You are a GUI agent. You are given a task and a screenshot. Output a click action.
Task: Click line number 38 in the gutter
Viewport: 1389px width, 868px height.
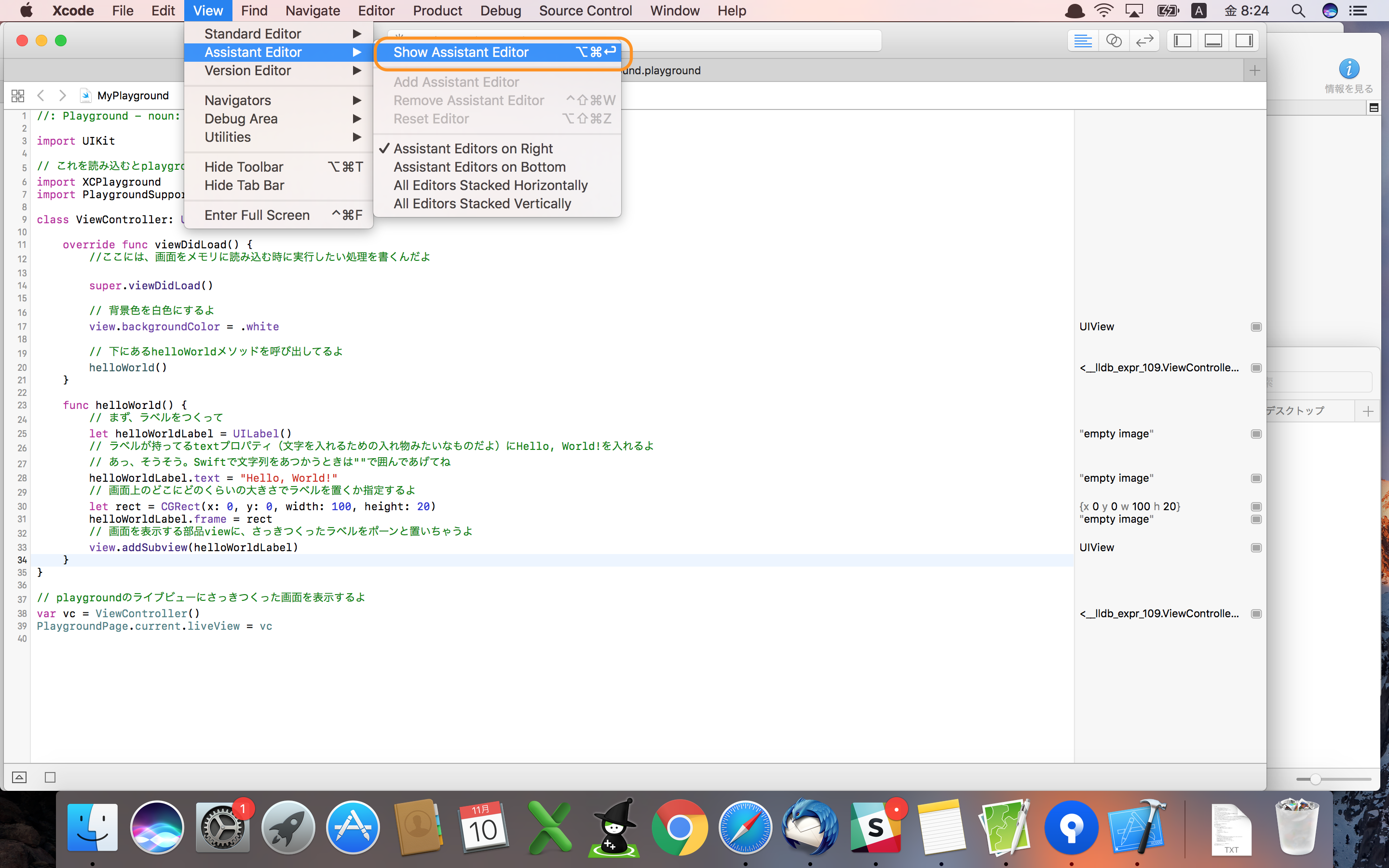(22, 614)
